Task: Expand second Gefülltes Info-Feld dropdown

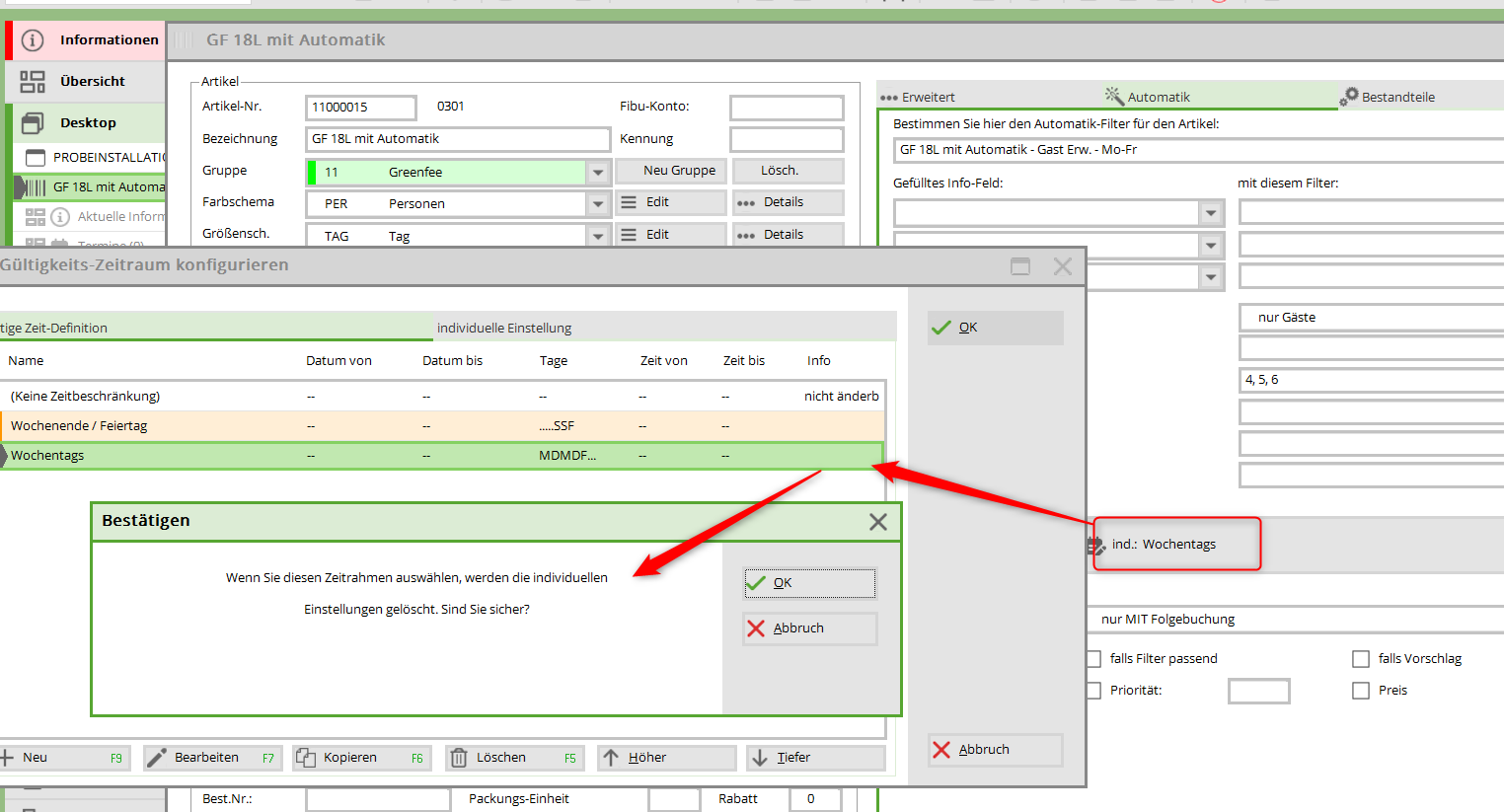Action: coord(1211,245)
